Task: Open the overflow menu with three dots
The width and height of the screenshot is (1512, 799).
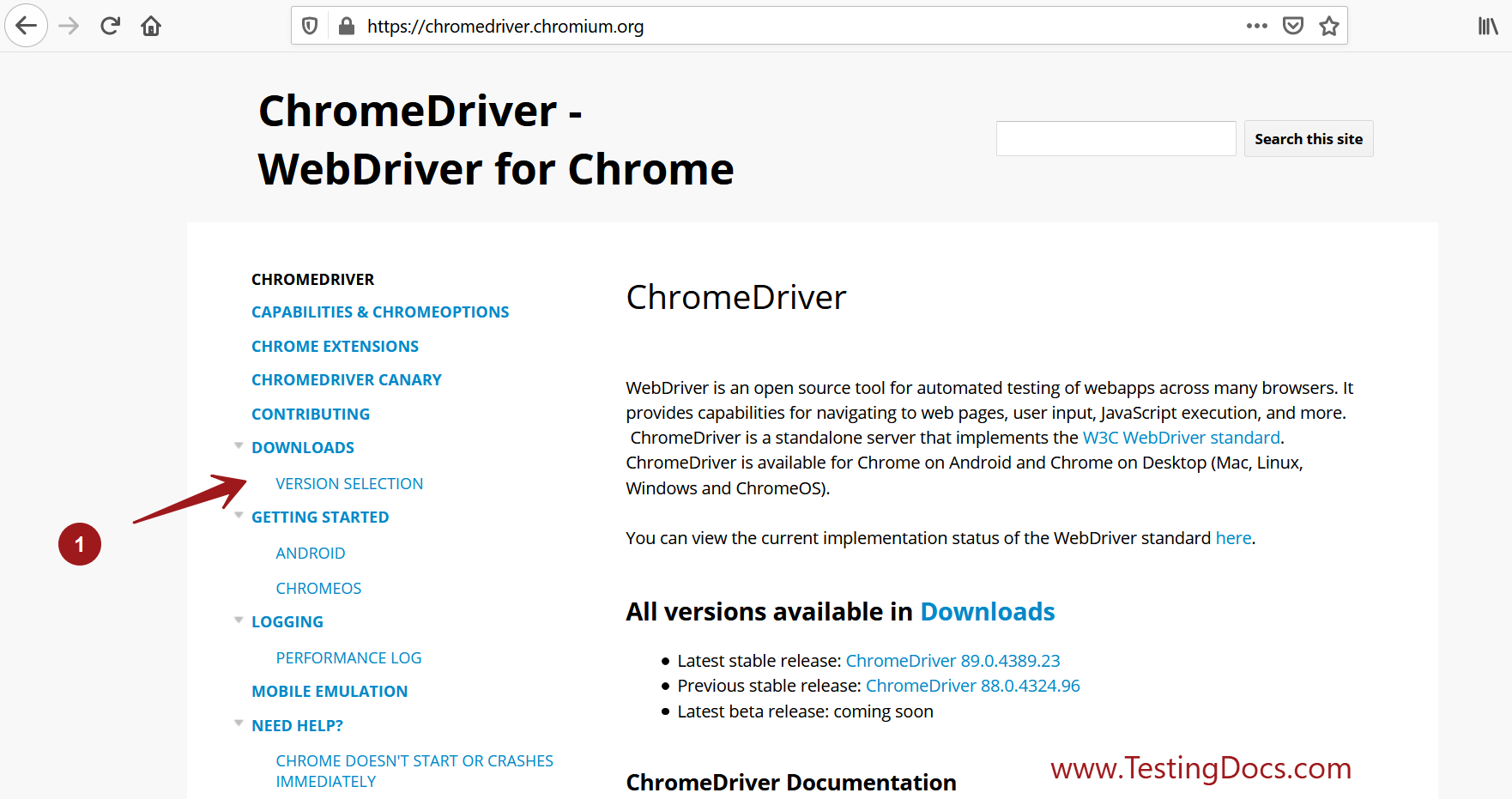Action: [1256, 26]
